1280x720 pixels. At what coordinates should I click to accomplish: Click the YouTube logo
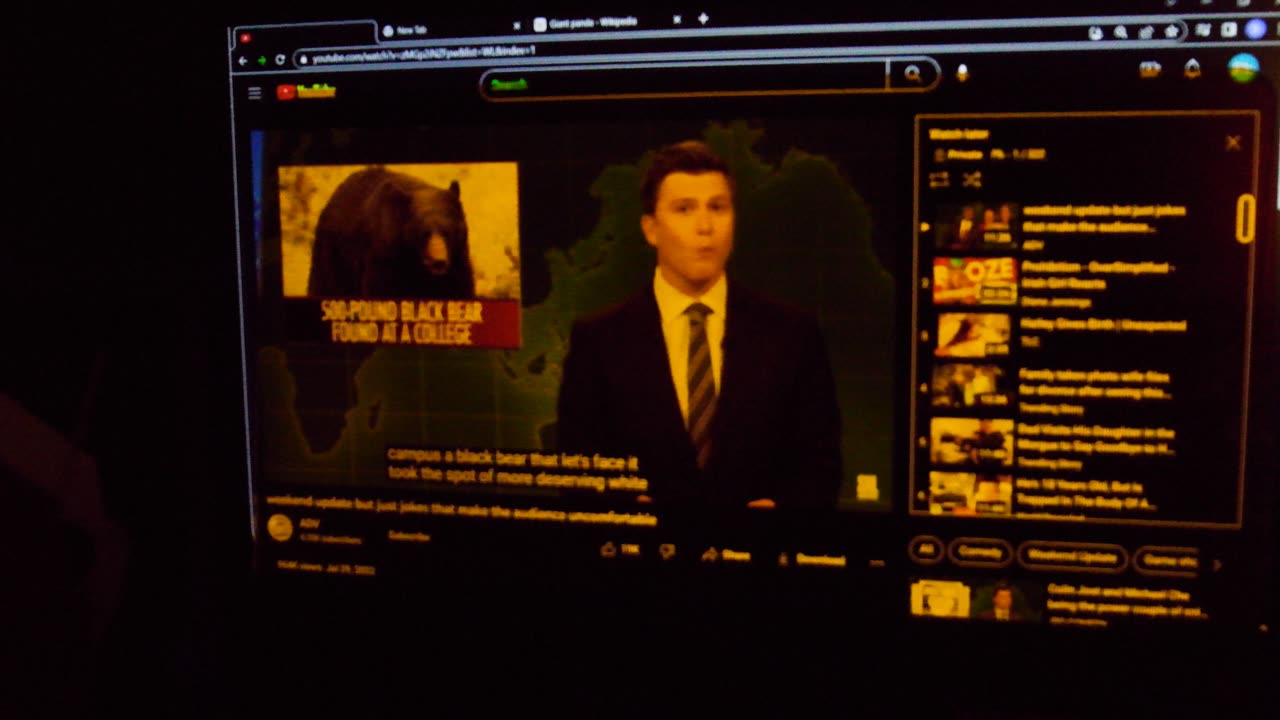tap(306, 92)
